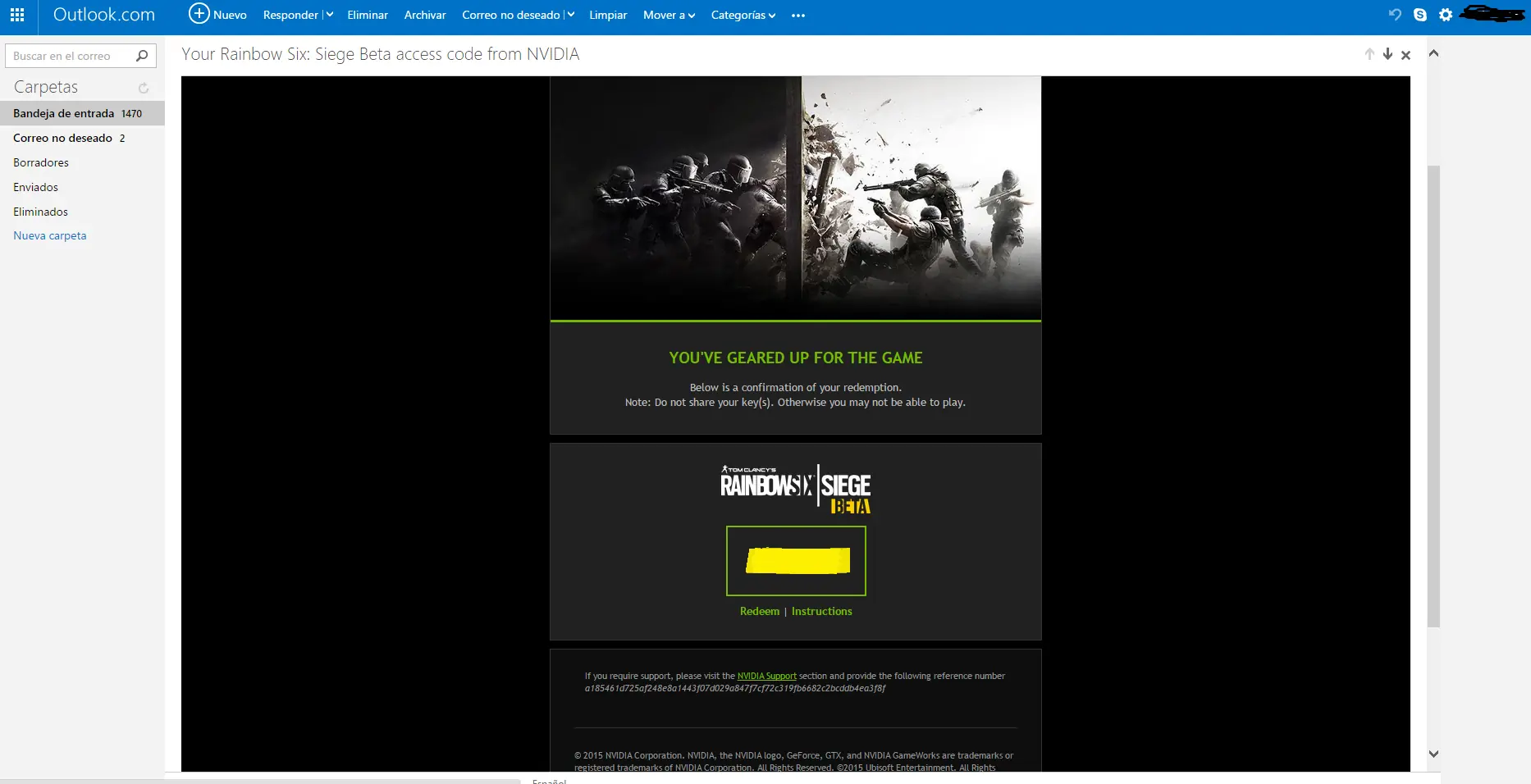The height and width of the screenshot is (784, 1531).
Task: Open the Mover a dropdown
Action: click(669, 15)
